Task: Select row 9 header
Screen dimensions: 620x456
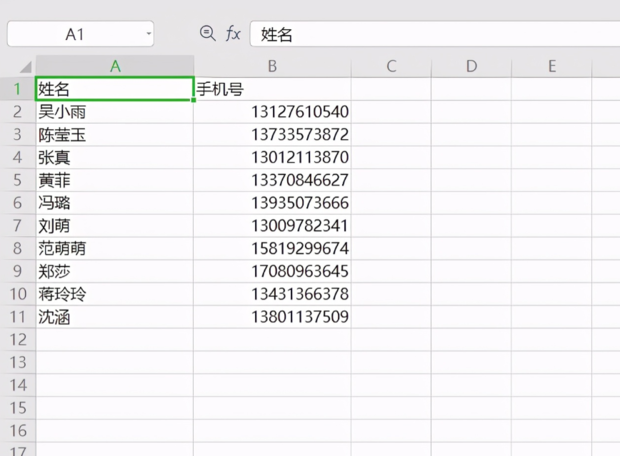Action: coord(18,271)
